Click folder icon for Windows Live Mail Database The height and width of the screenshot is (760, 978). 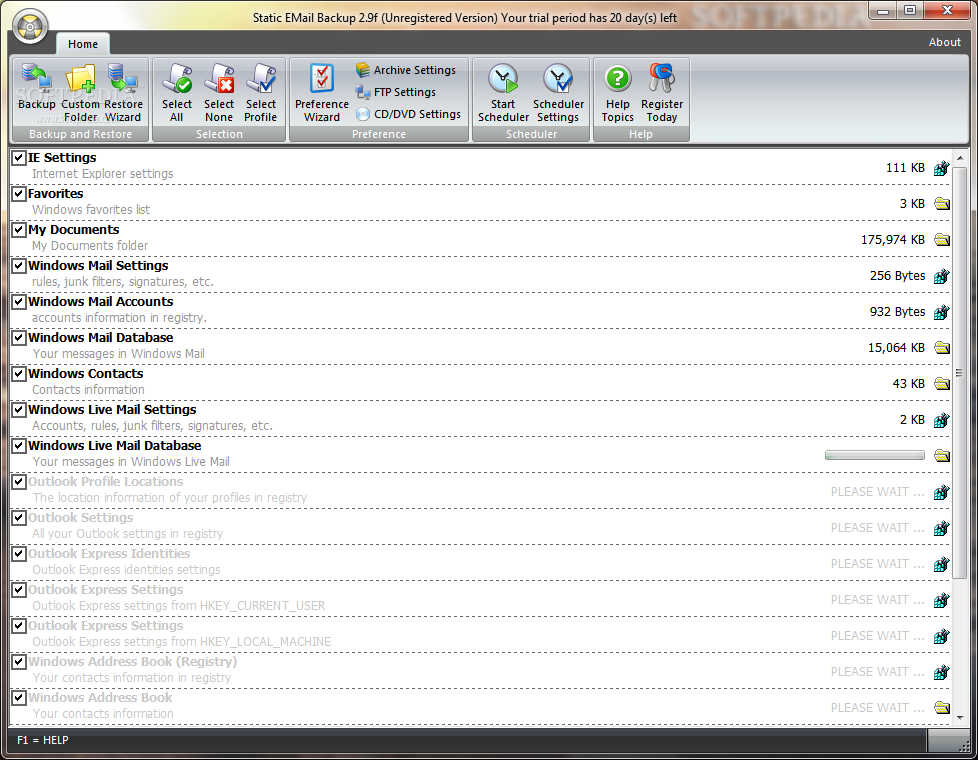pos(942,456)
